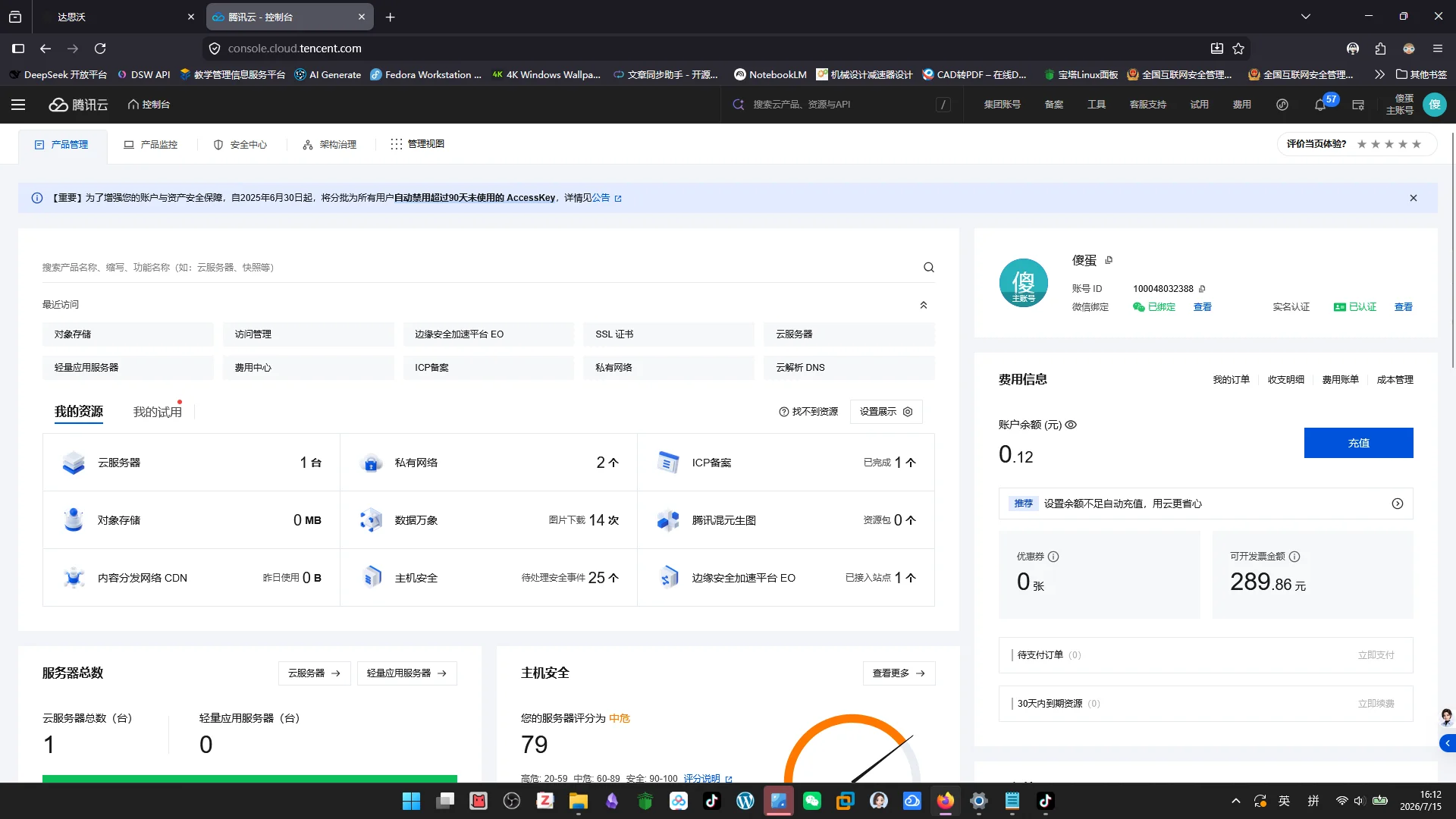Open the ICP备案 resource icon
Screen dimensions: 1456x819
click(x=668, y=463)
